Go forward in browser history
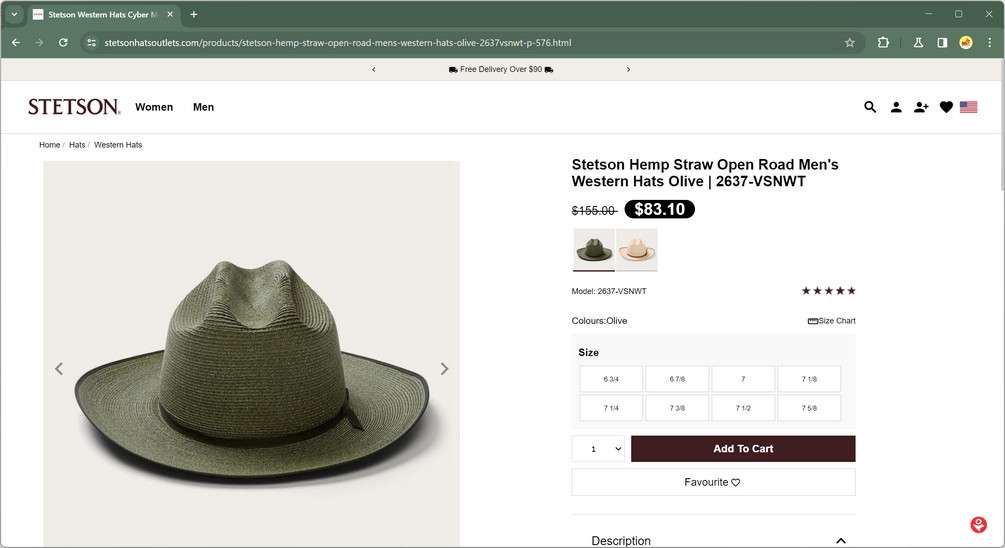 pyautogui.click(x=39, y=42)
